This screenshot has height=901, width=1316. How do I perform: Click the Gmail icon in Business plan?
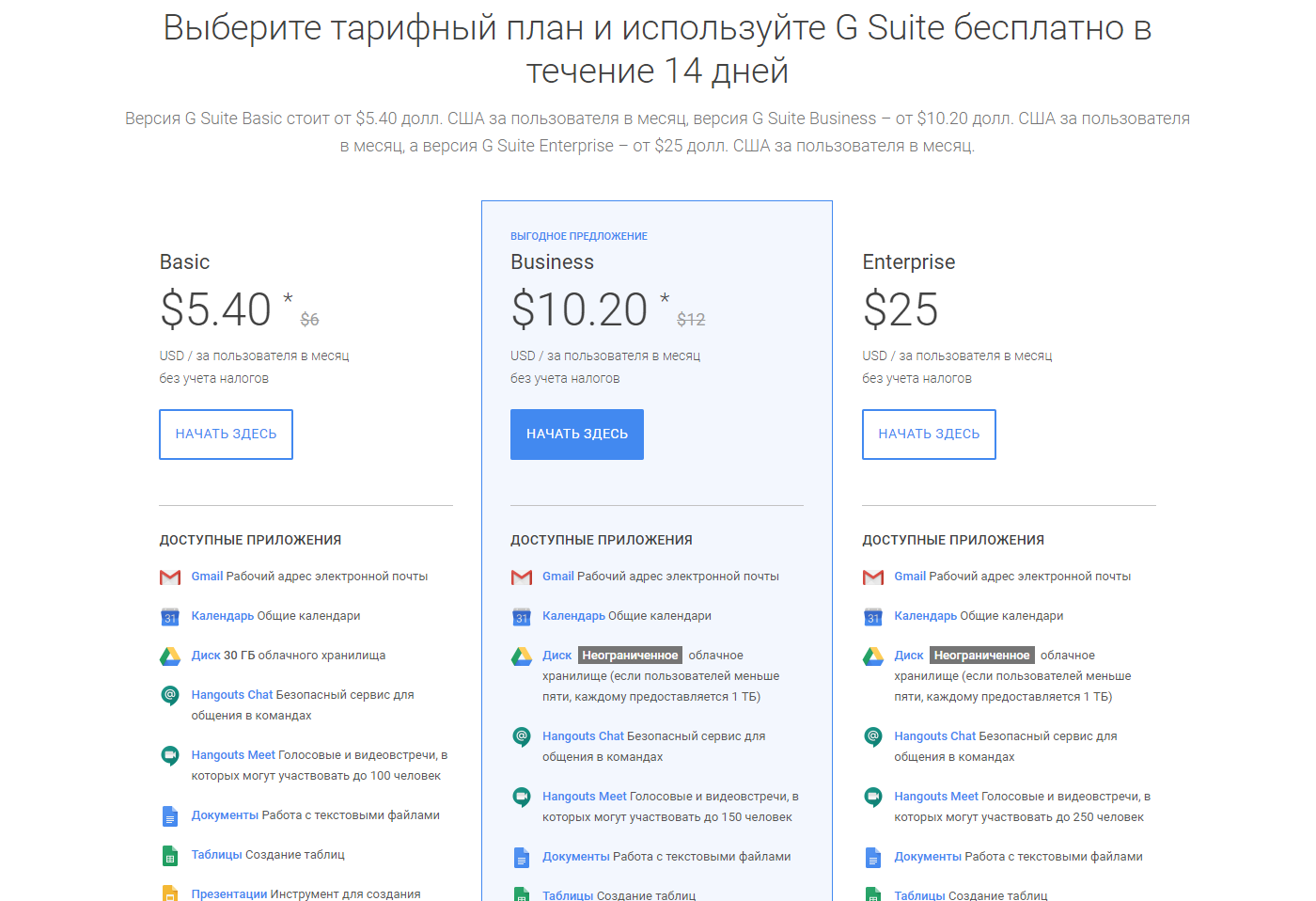(x=522, y=577)
